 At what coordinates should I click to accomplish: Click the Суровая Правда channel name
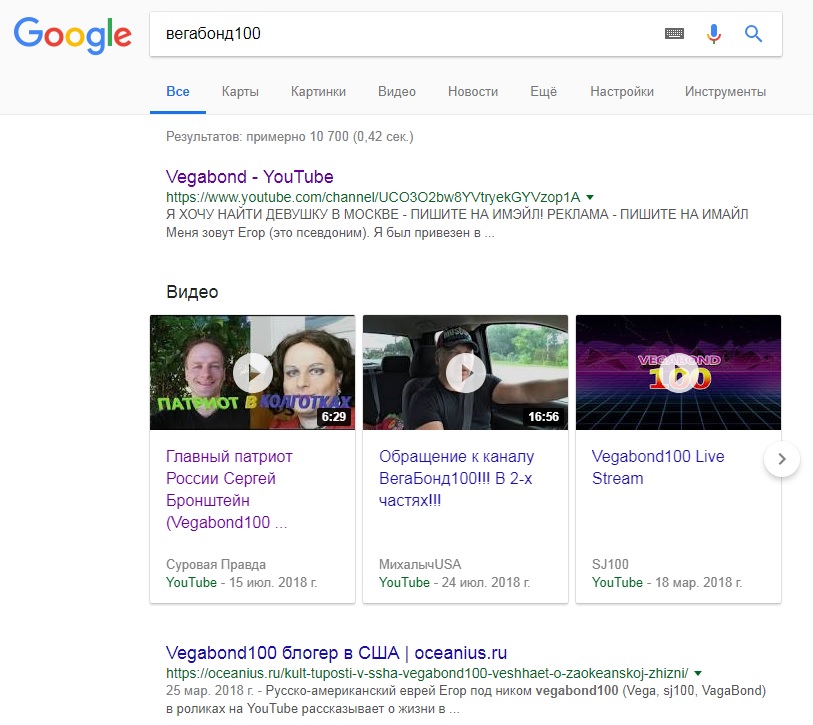pos(216,564)
